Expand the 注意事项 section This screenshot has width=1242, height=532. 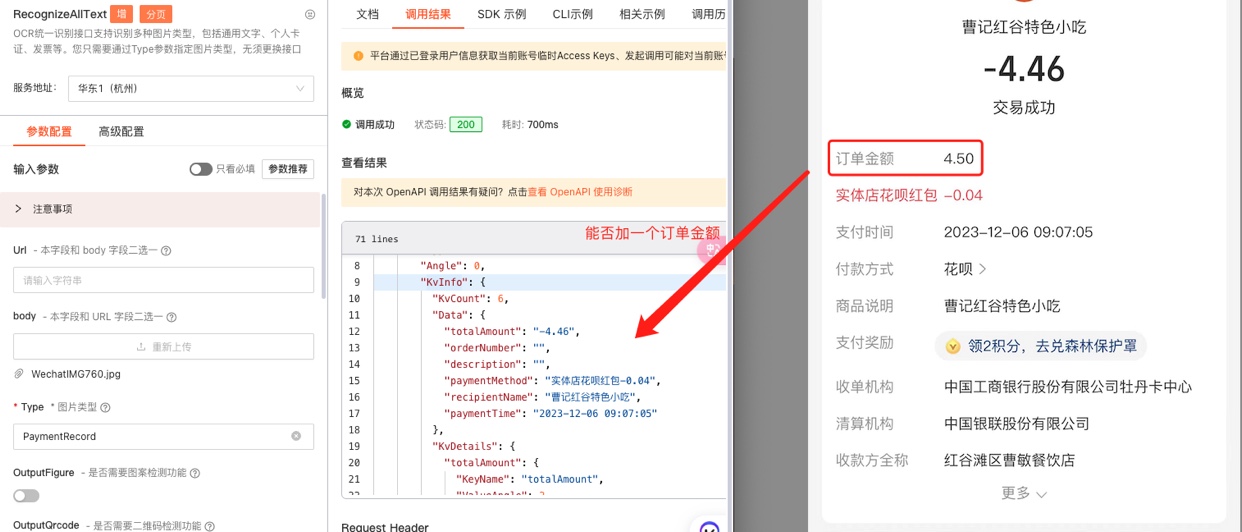coord(161,209)
